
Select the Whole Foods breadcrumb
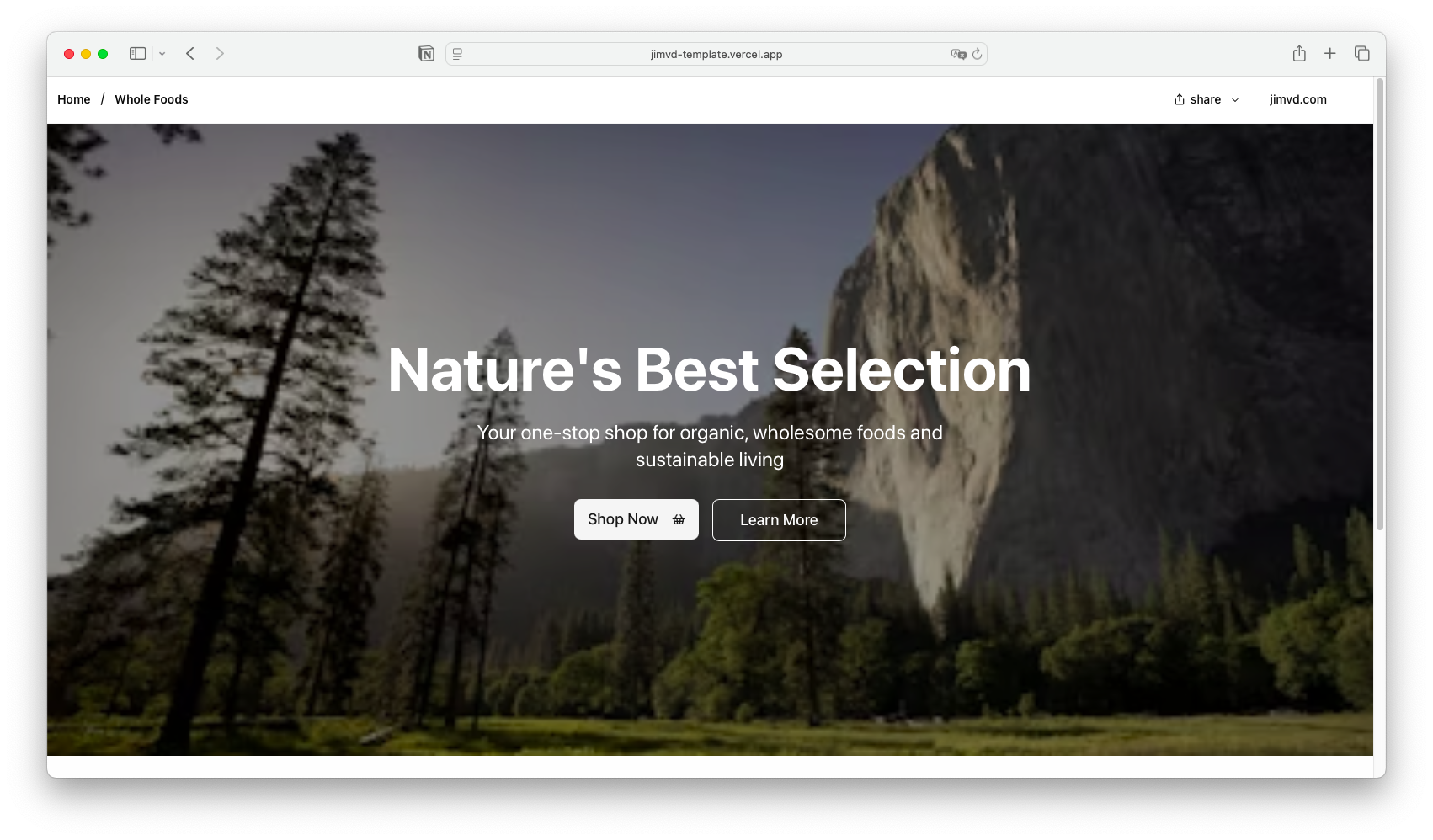click(152, 99)
